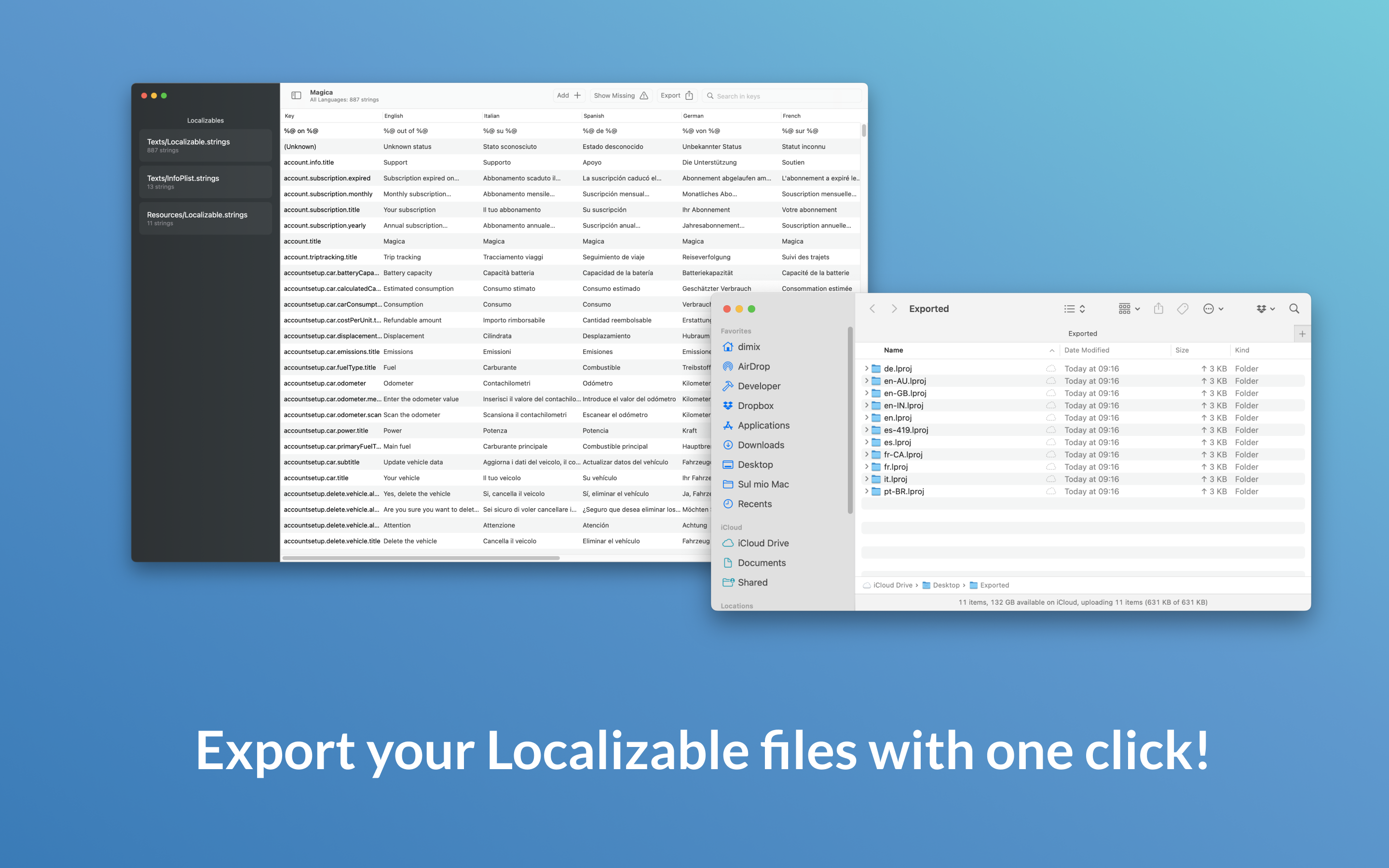
Task: Click iCloud status icon for de.lproj
Action: click(1050, 368)
